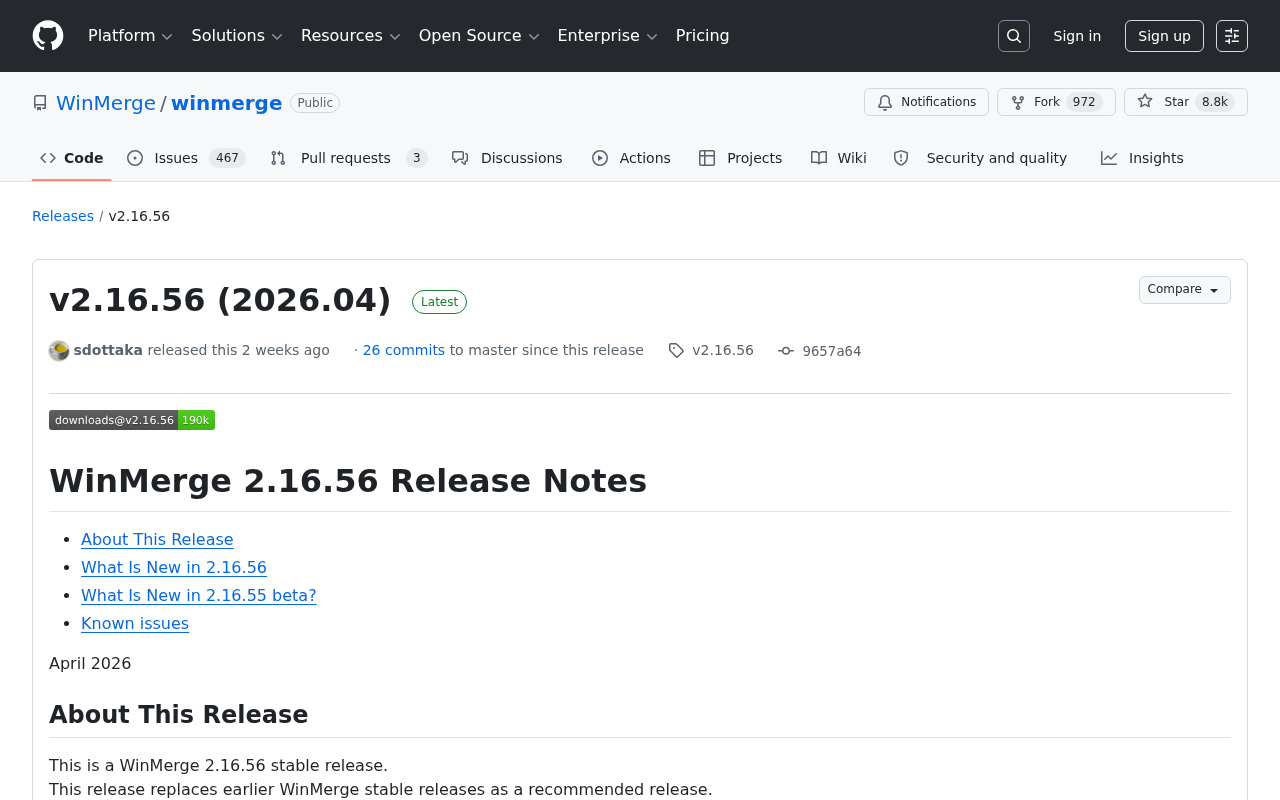Screen dimensions: 1280x800
Task: Click the repository book icon beside WinMerge
Action: coord(40,103)
